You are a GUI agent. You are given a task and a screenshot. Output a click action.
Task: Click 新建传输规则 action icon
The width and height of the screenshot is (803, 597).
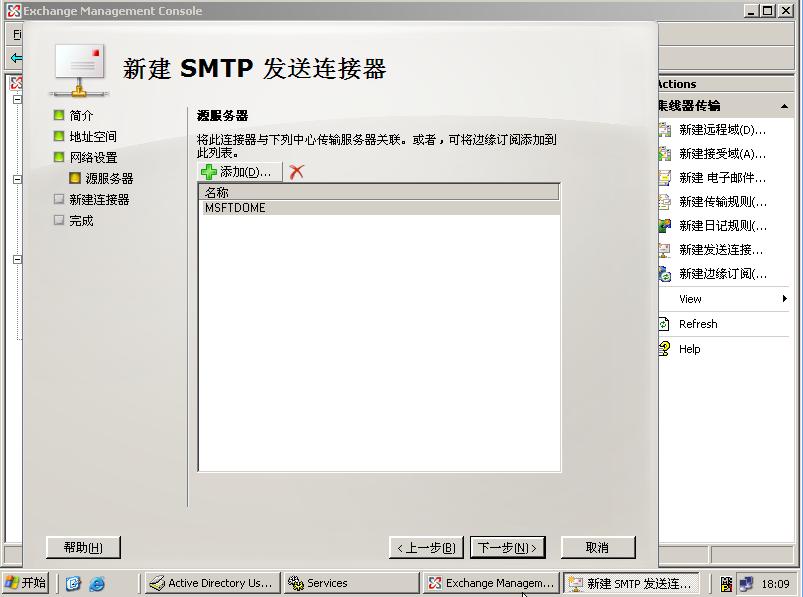pos(665,202)
